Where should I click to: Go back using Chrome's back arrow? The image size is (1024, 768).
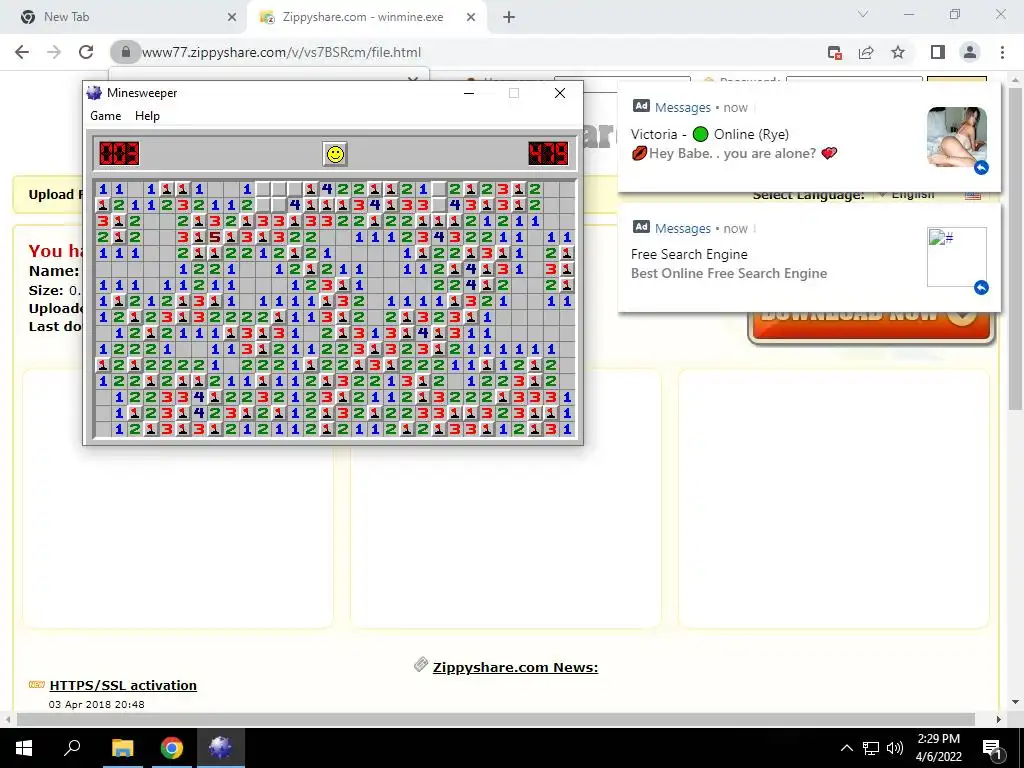coord(22,52)
